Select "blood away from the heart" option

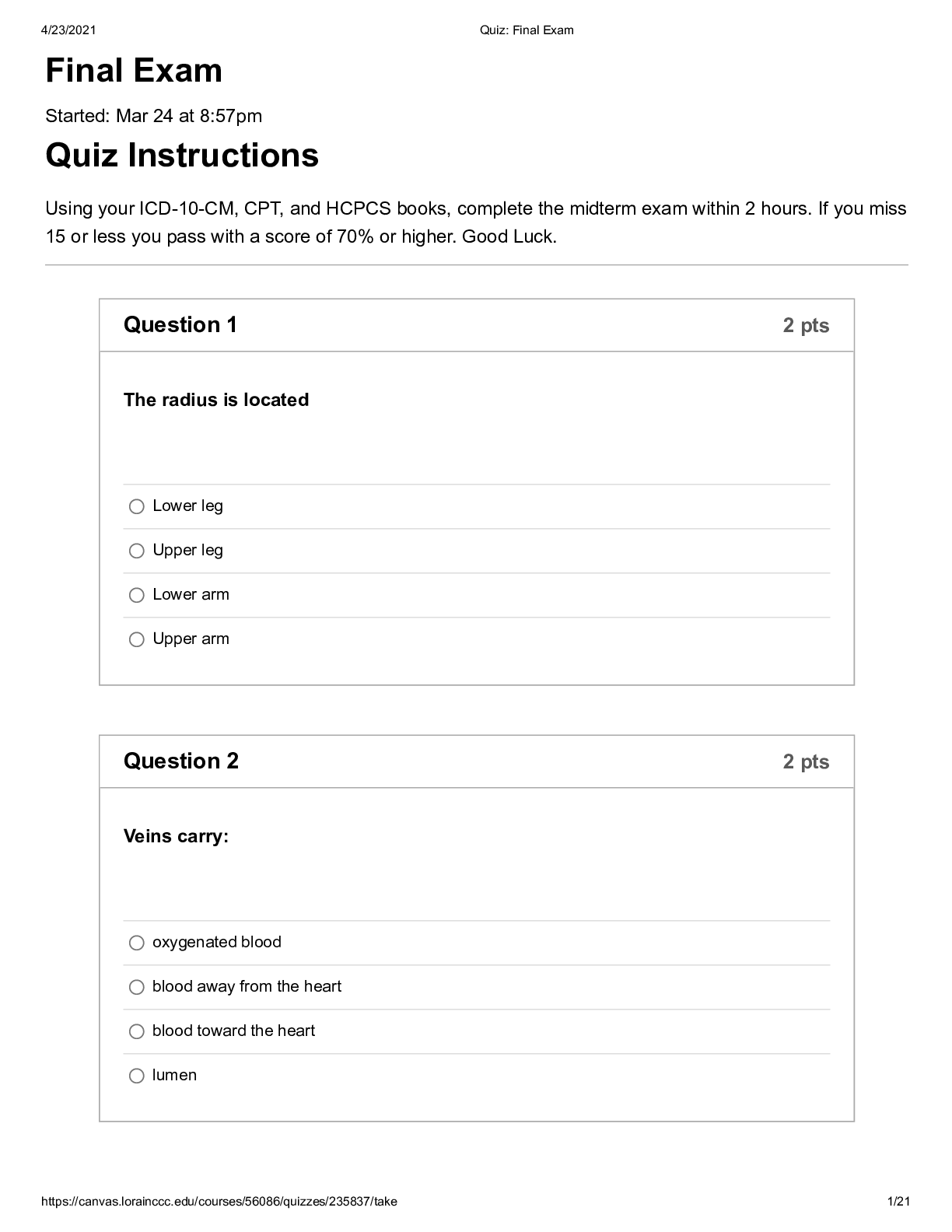(137, 987)
